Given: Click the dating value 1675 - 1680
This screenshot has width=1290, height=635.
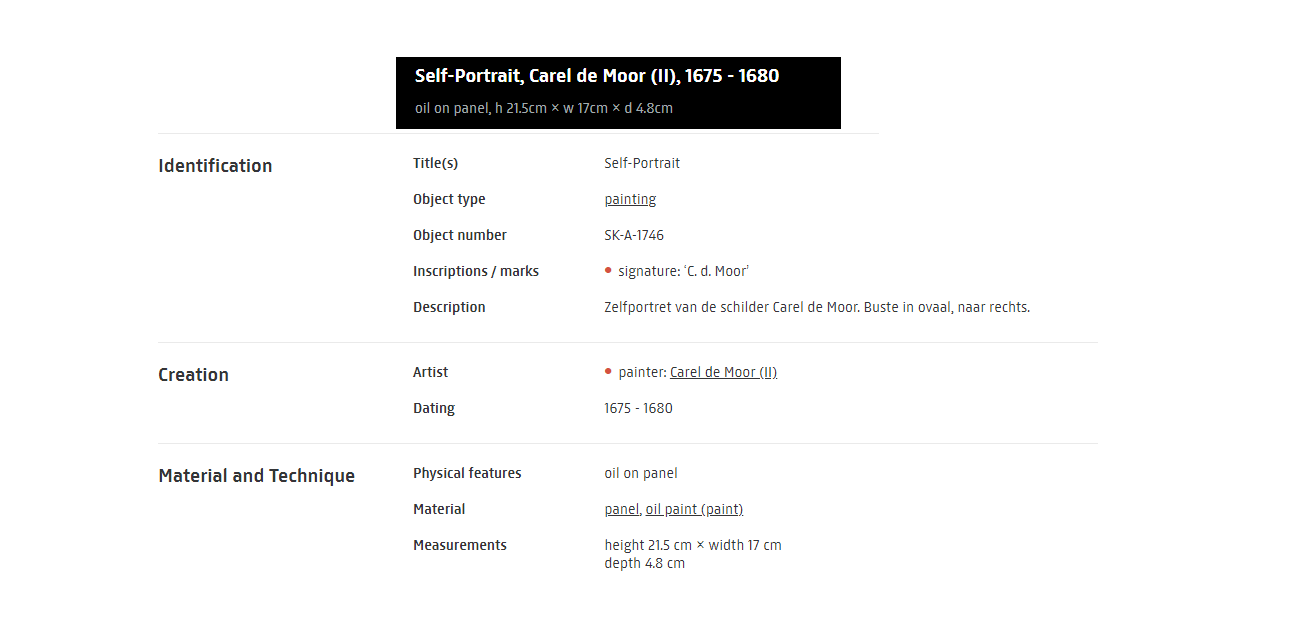Looking at the screenshot, I should (638, 408).
